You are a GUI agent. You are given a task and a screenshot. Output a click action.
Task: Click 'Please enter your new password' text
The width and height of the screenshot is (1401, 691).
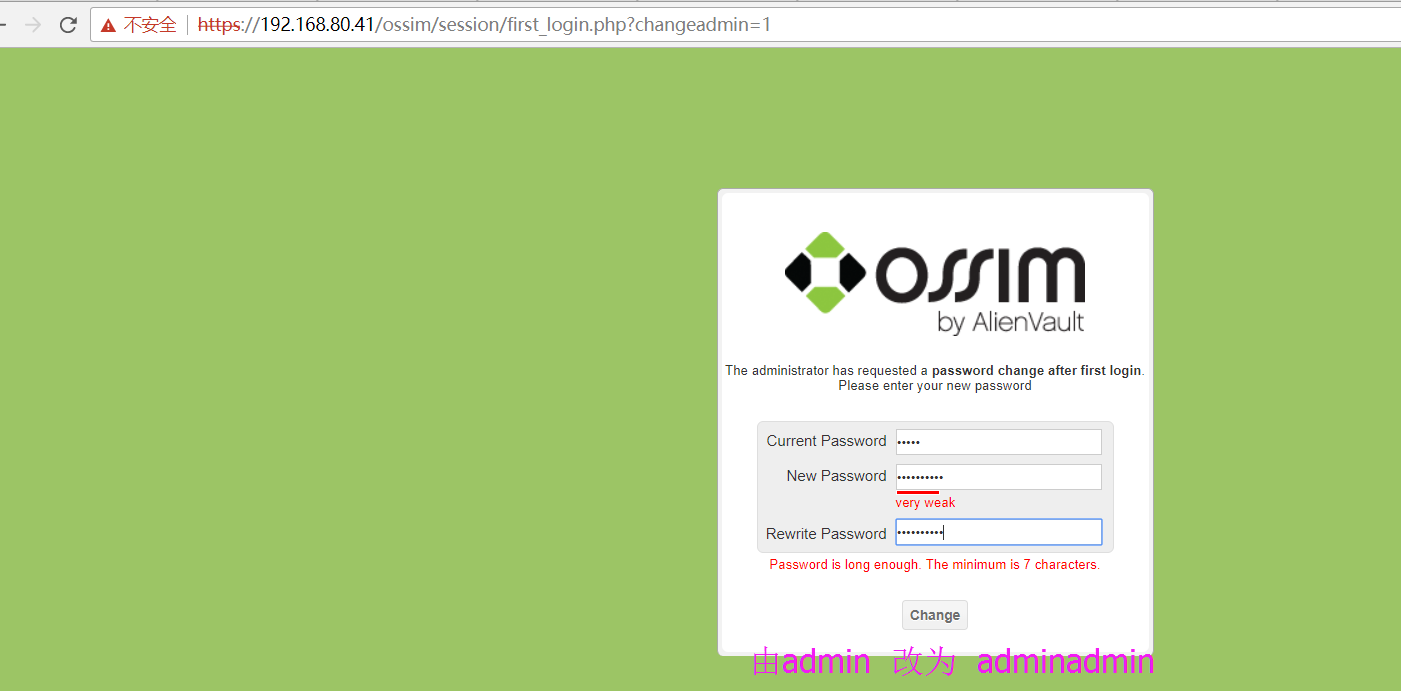point(935,386)
